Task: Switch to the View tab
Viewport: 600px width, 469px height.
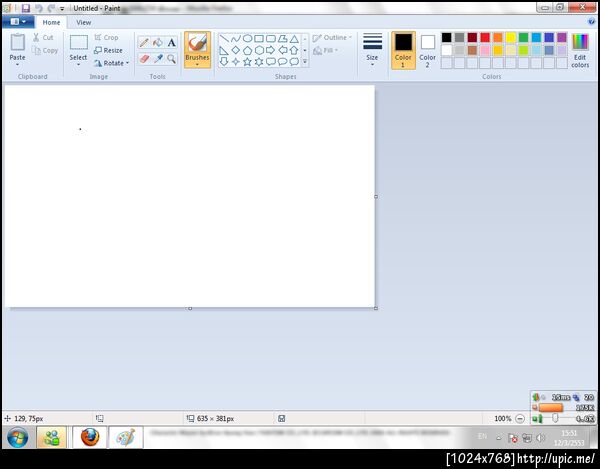Action: (x=83, y=22)
